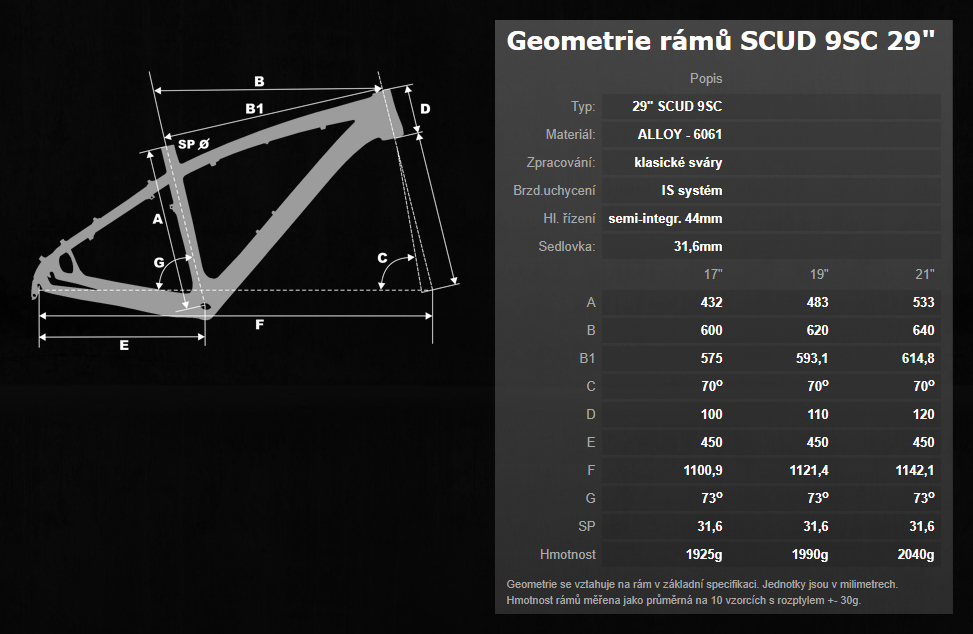The width and height of the screenshot is (973, 634).
Task: Select weight "1925g" in Hmotnost row
Action: (x=704, y=555)
